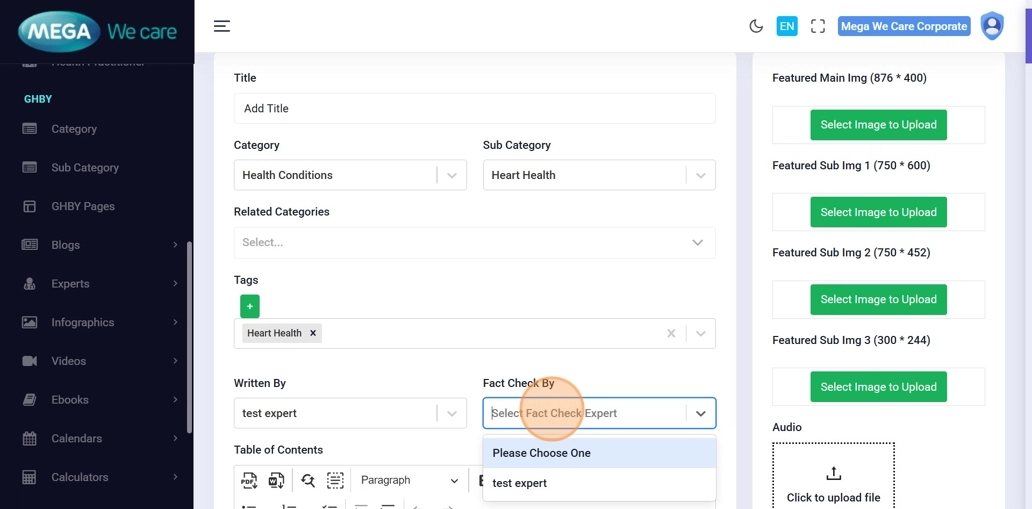Select Image to Upload for Featured Main Img

(878, 125)
